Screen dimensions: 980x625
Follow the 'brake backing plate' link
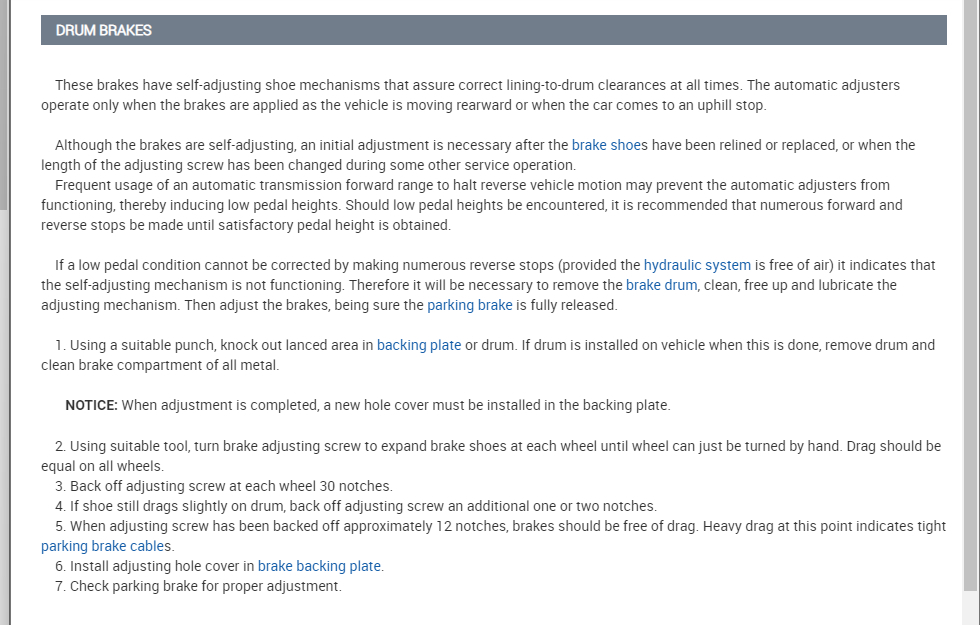tap(319, 566)
